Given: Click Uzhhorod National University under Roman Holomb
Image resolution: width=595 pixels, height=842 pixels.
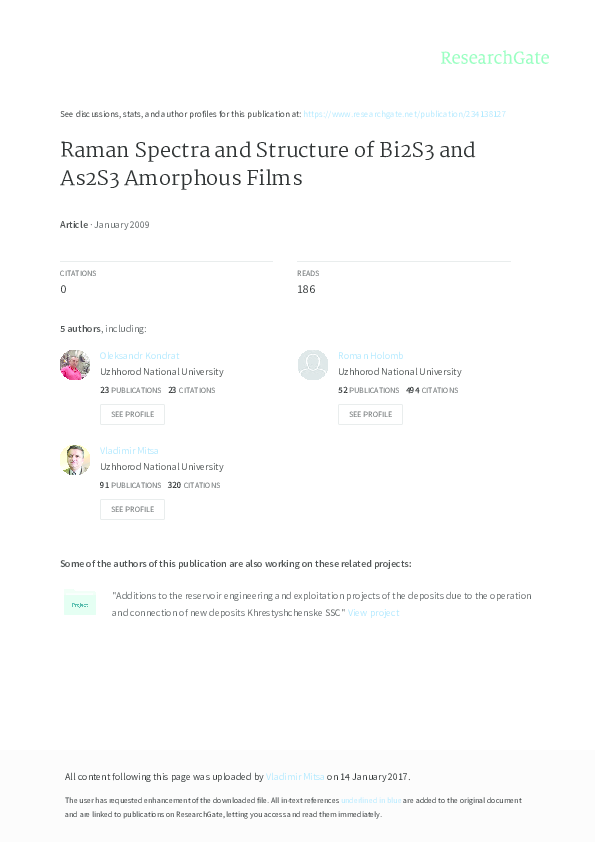Looking at the screenshot, I should pyautogui.click(x=399, y=371).
